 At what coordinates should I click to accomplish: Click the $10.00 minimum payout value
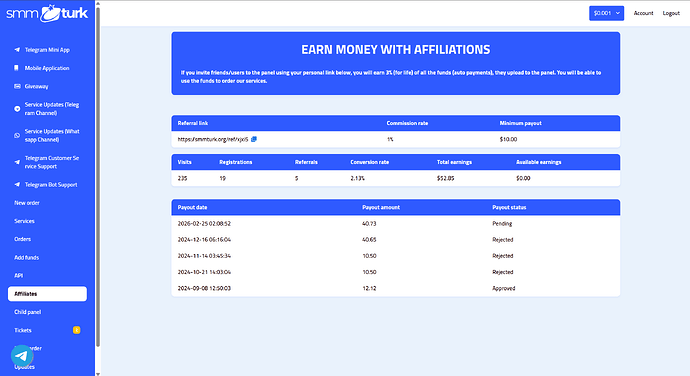508,139
